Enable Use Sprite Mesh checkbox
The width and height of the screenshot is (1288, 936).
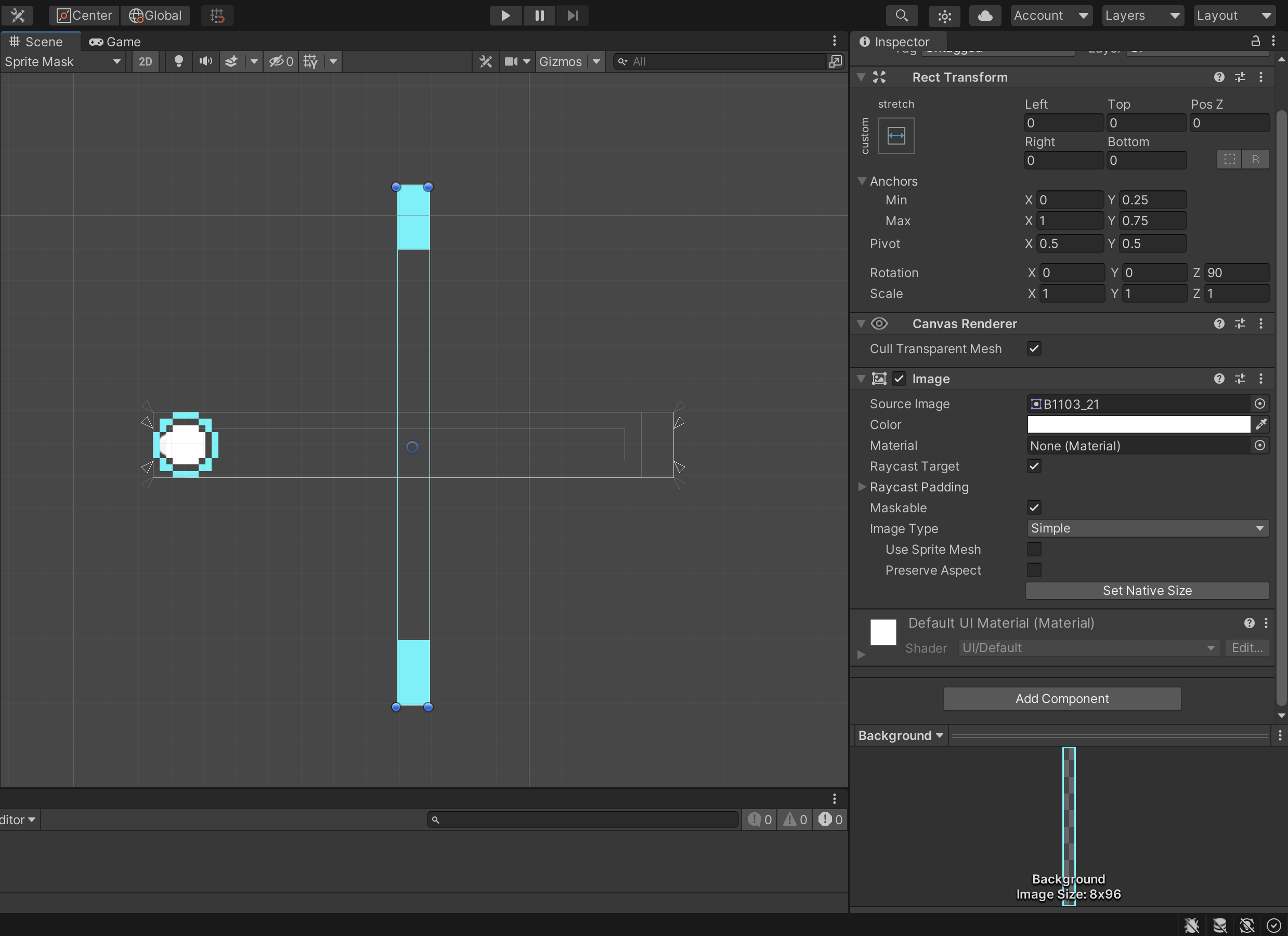pos(1034,549)
